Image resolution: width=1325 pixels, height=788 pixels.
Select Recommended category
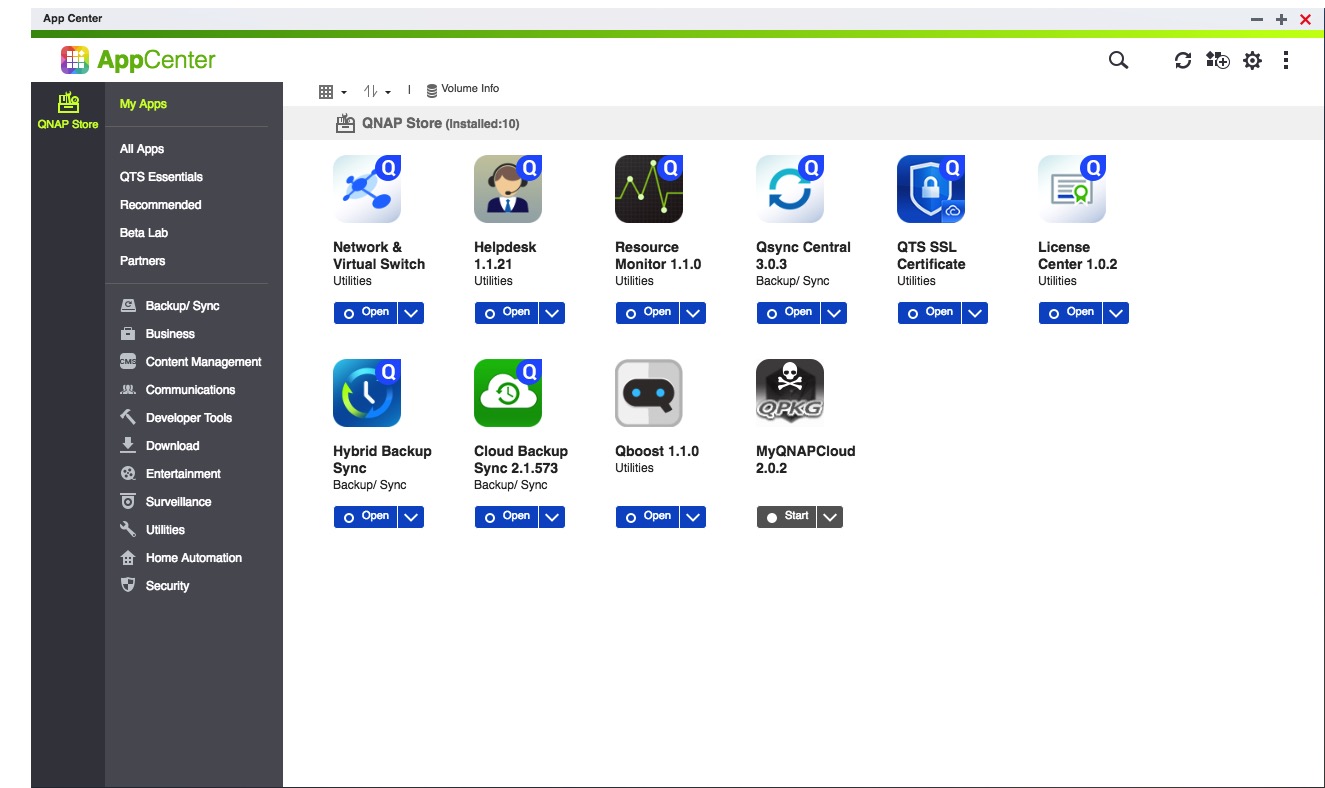point(160,205)
